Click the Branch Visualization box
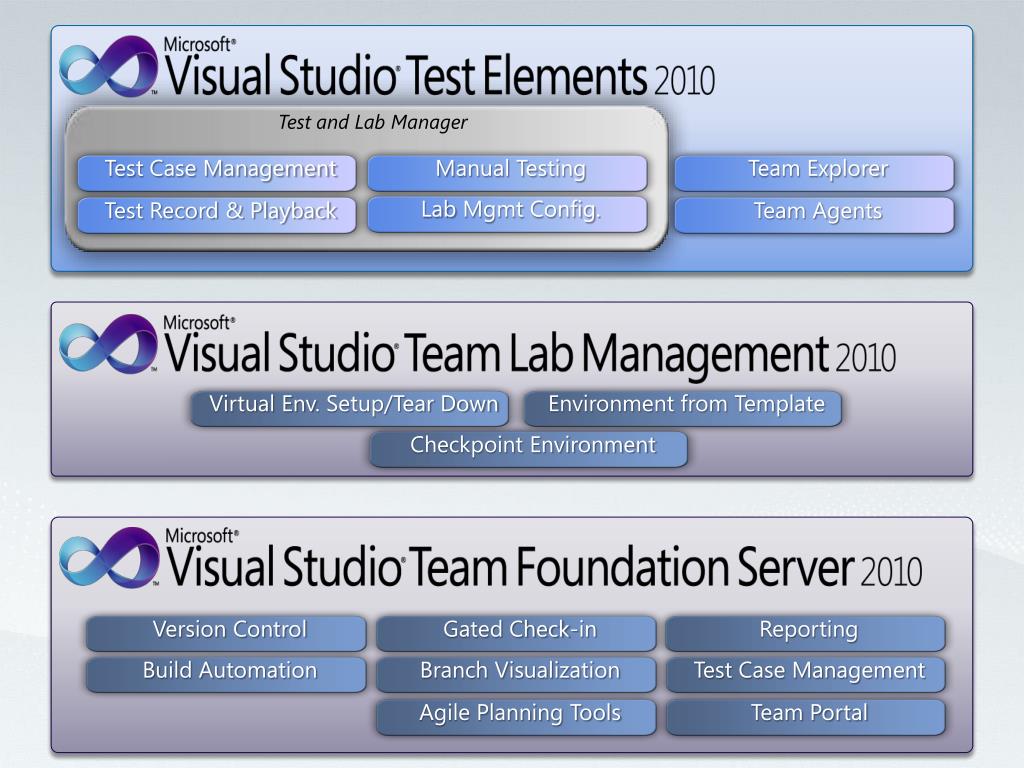The image size is (1024, 768). pyautogui.click(x=516, y=673)
